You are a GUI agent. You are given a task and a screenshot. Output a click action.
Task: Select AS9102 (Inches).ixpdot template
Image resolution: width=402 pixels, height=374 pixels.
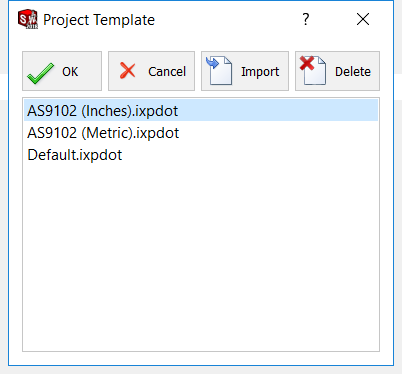click(201, 111)
